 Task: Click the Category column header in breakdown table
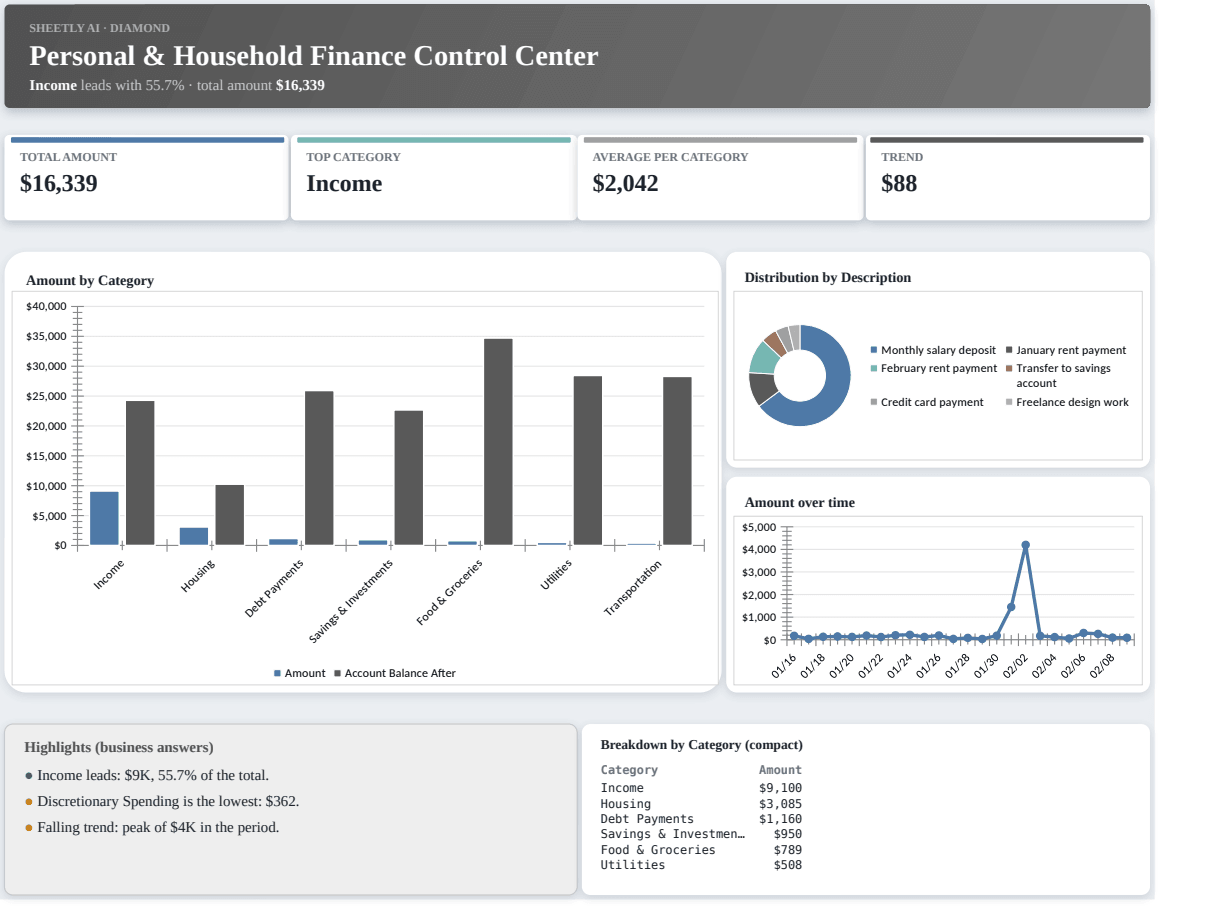629,770
